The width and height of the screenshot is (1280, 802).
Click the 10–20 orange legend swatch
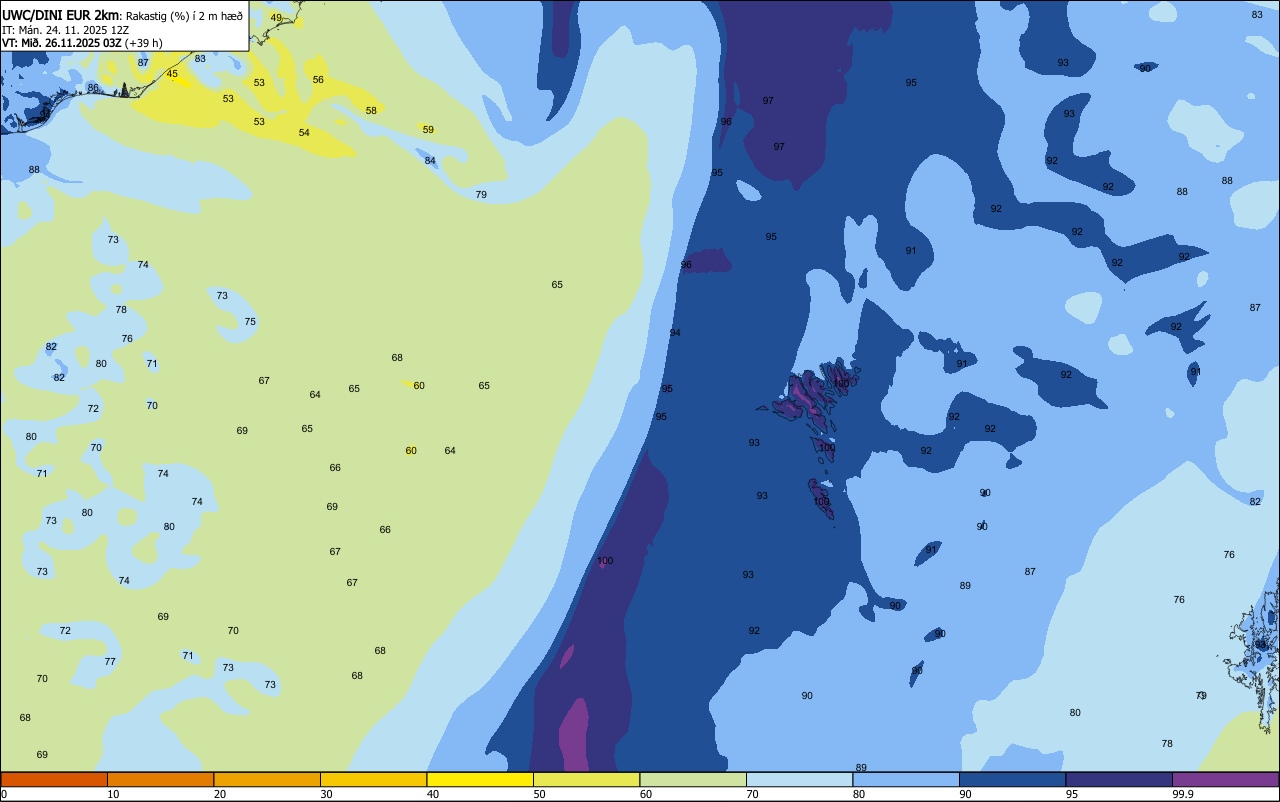click(160, 779)
